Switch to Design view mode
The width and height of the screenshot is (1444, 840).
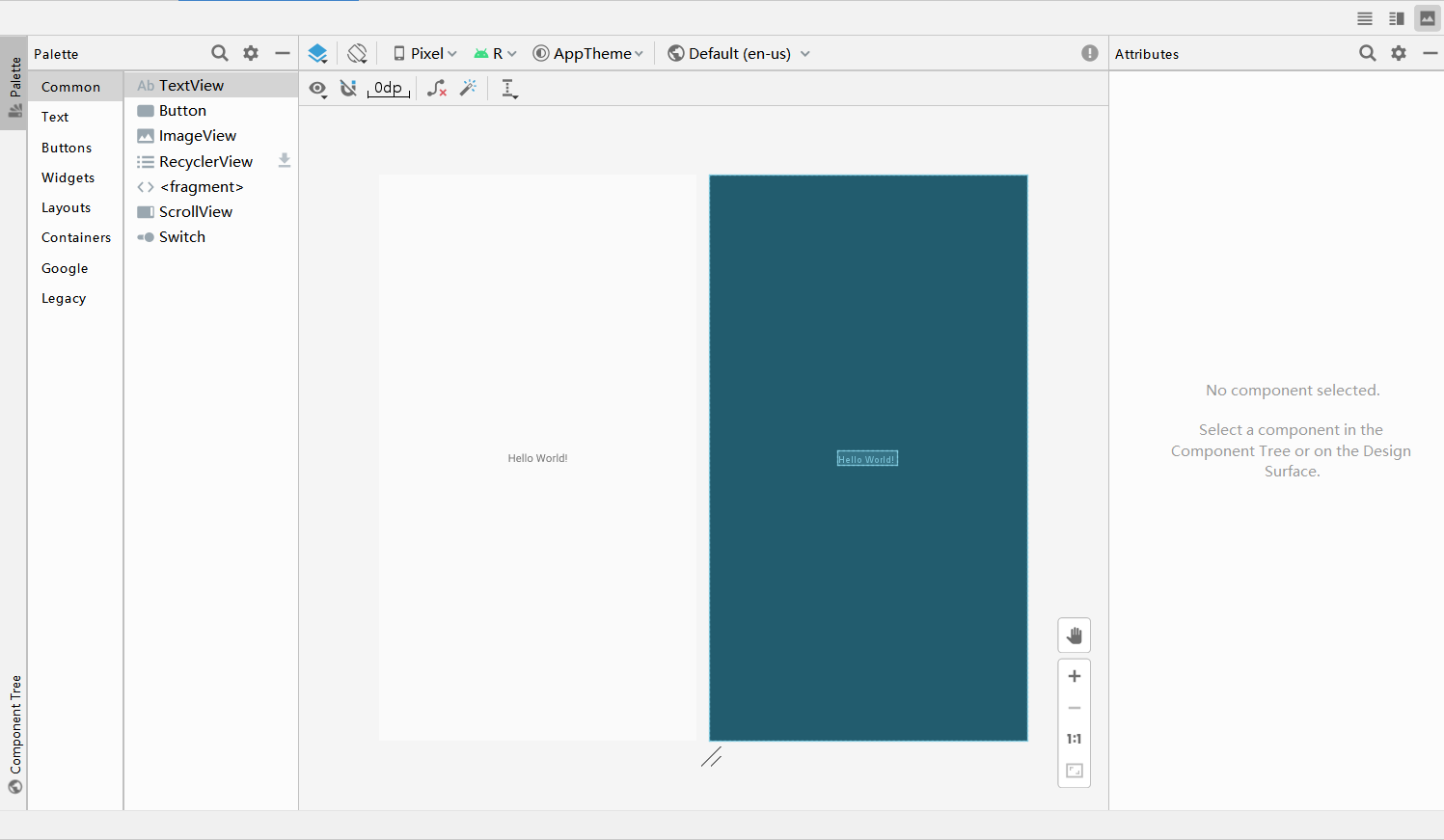pos(1428,18)
